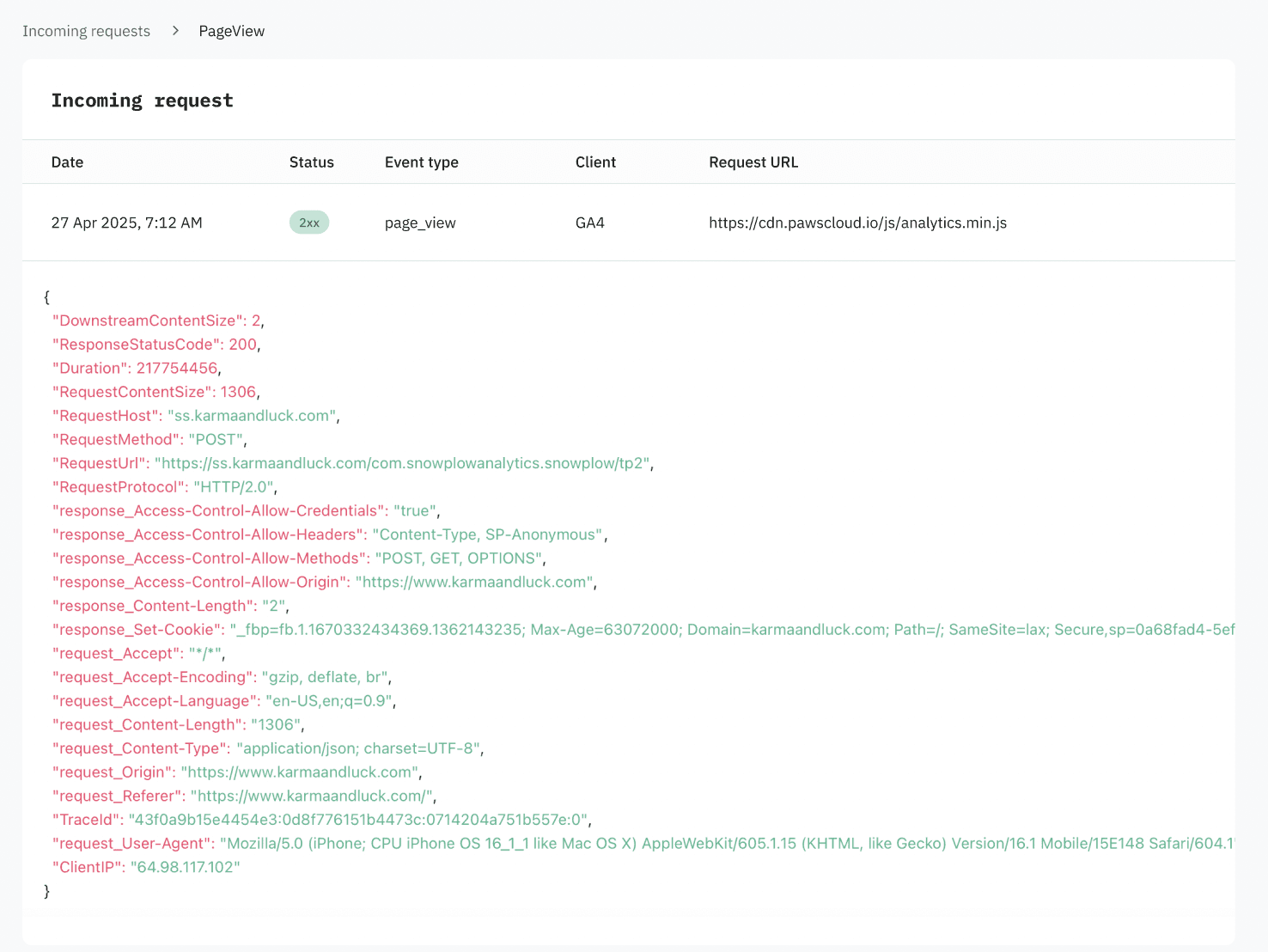The image size is (1268, 952).
Task: Select the PageView breadcrumb item
Action: pos(231,31)
